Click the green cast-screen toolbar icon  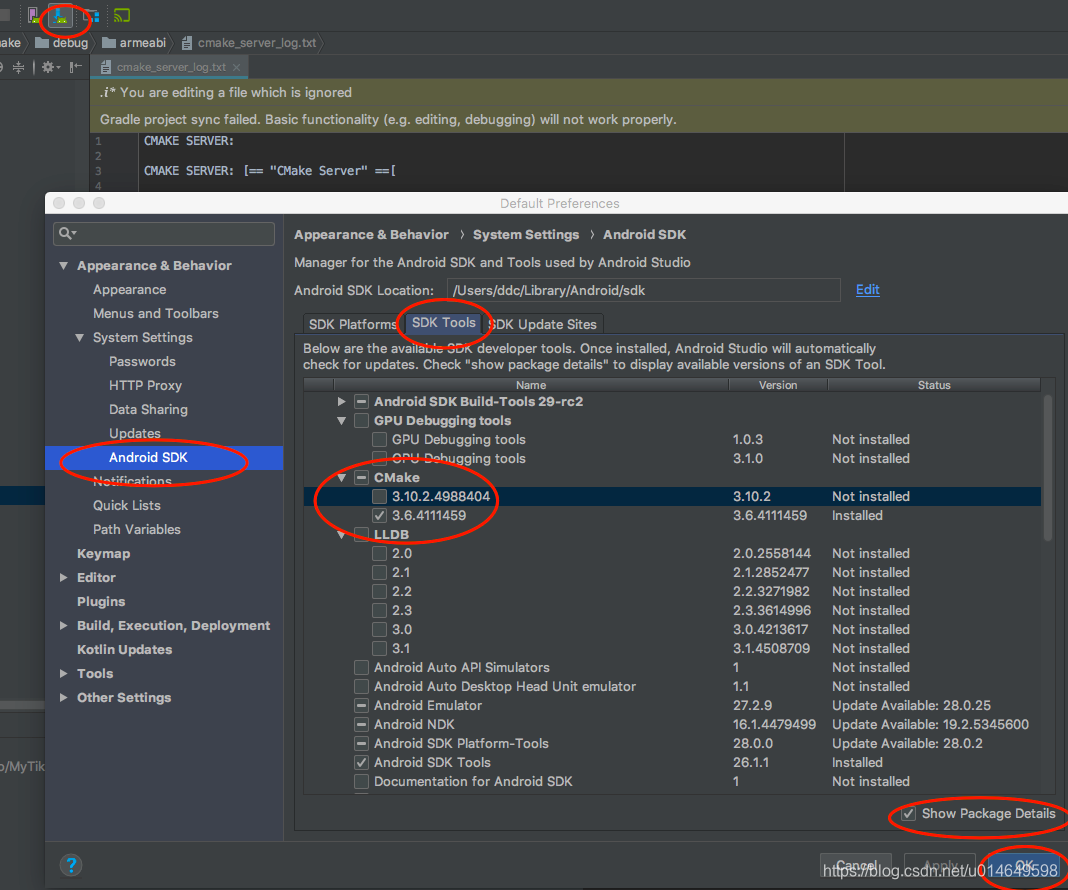[x=122, y=15]
